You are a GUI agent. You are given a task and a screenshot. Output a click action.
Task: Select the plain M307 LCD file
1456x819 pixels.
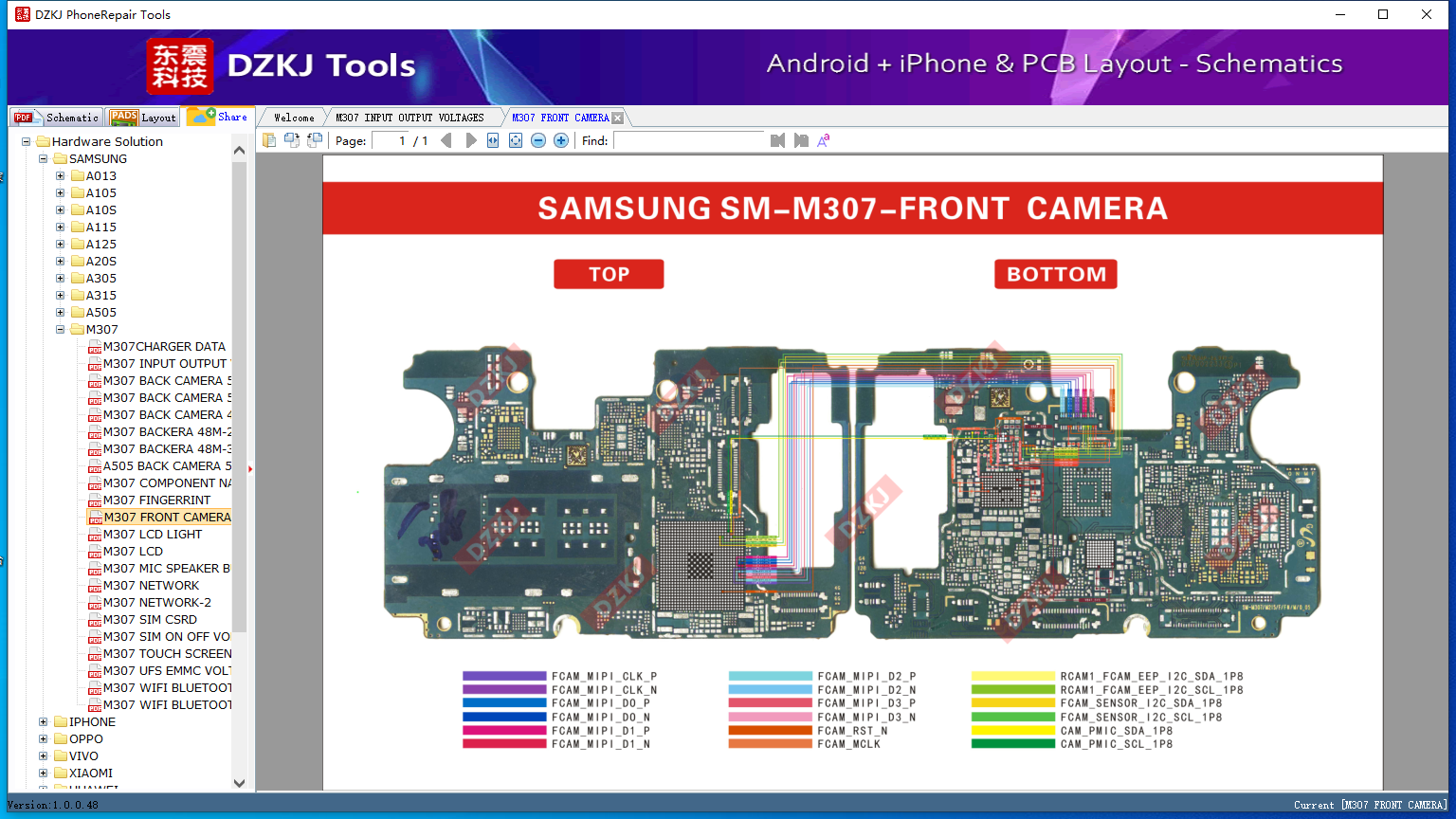pos(133,552)
